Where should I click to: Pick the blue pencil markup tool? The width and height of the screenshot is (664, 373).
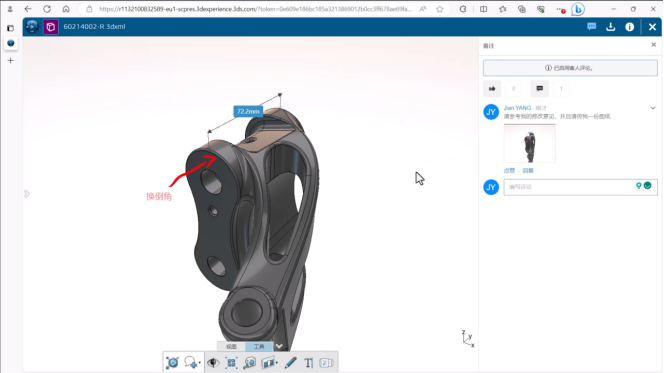tap(290, 363)
